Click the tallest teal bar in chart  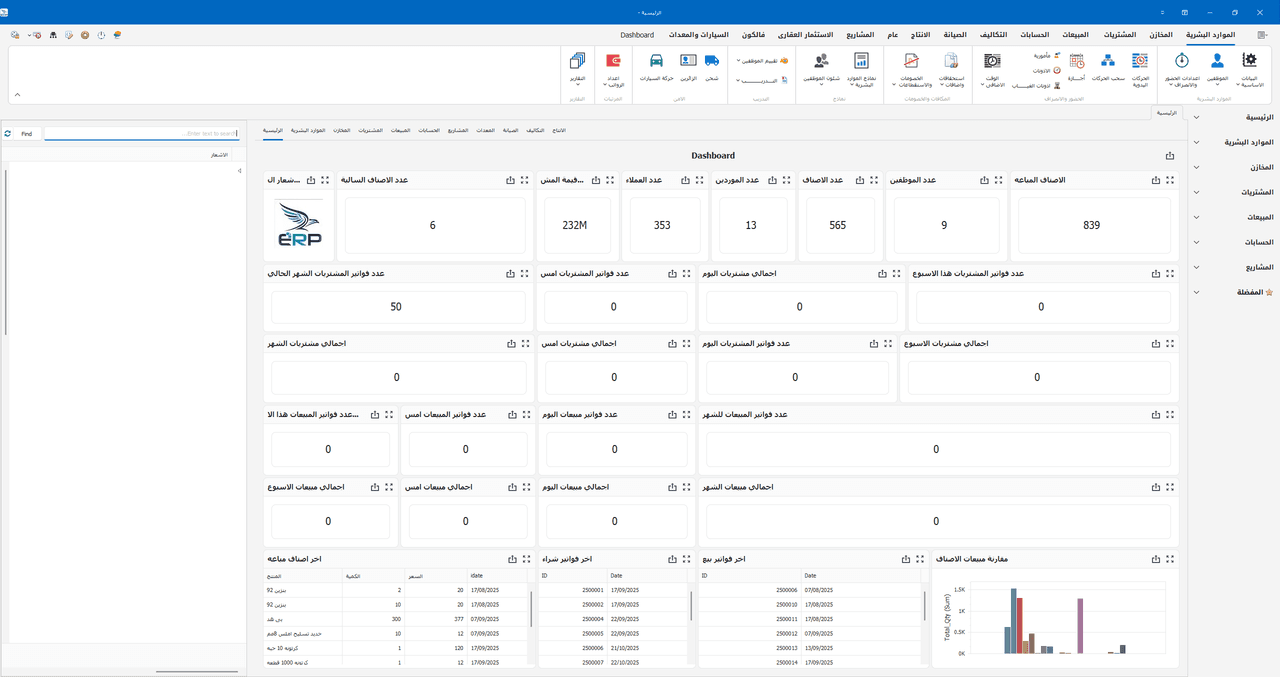(1013, 621)
